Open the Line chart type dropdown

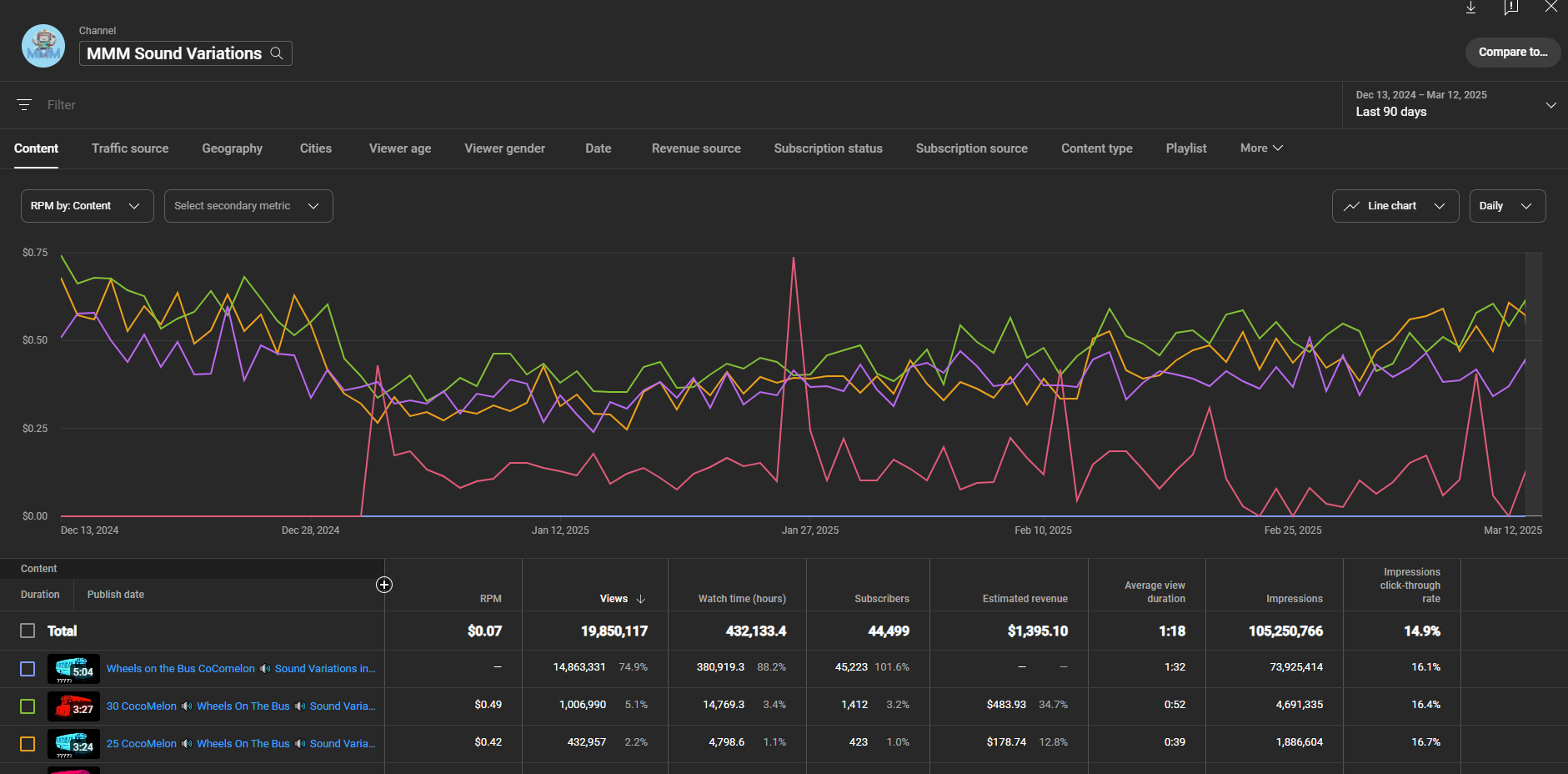point(1395,206)
